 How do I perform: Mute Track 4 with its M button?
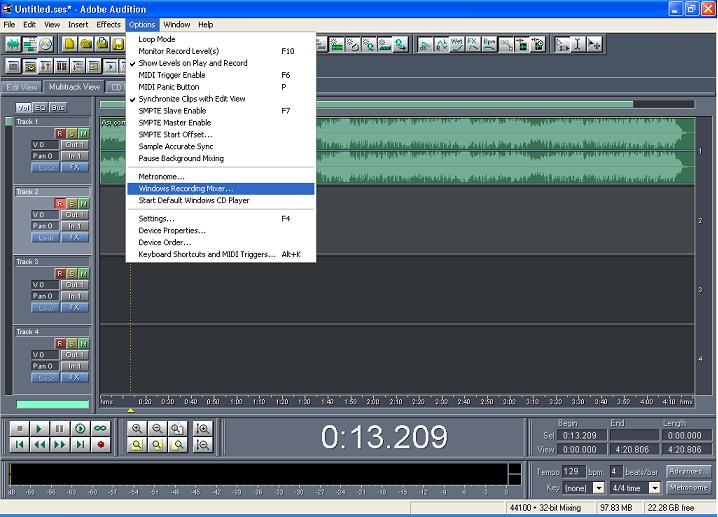click(x=84, y=343)
